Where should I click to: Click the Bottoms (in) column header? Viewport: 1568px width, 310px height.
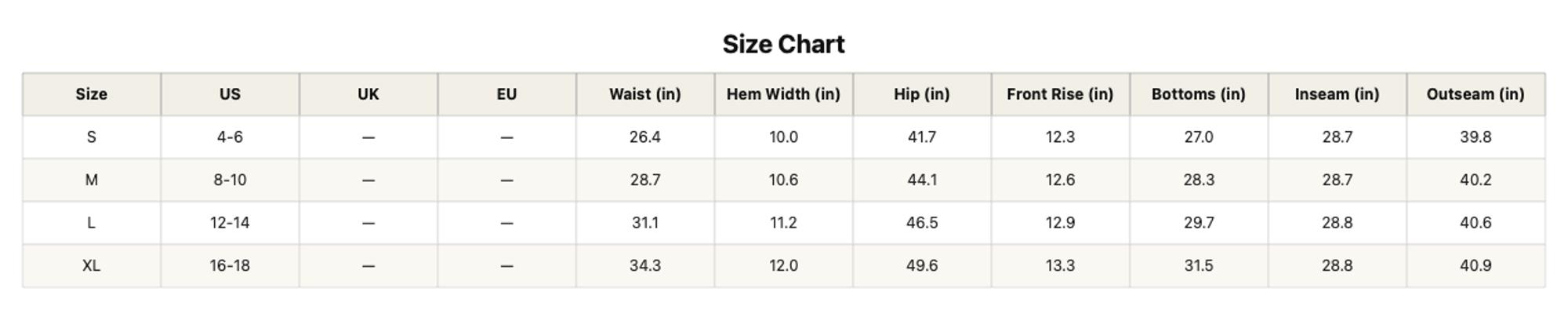(x=1199, y=94)
